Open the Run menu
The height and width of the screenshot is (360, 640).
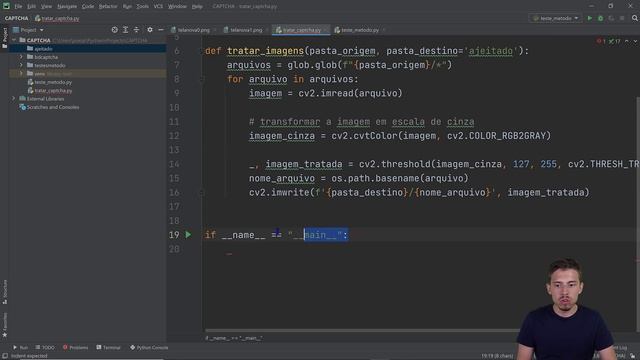click(x=127, y=7)
